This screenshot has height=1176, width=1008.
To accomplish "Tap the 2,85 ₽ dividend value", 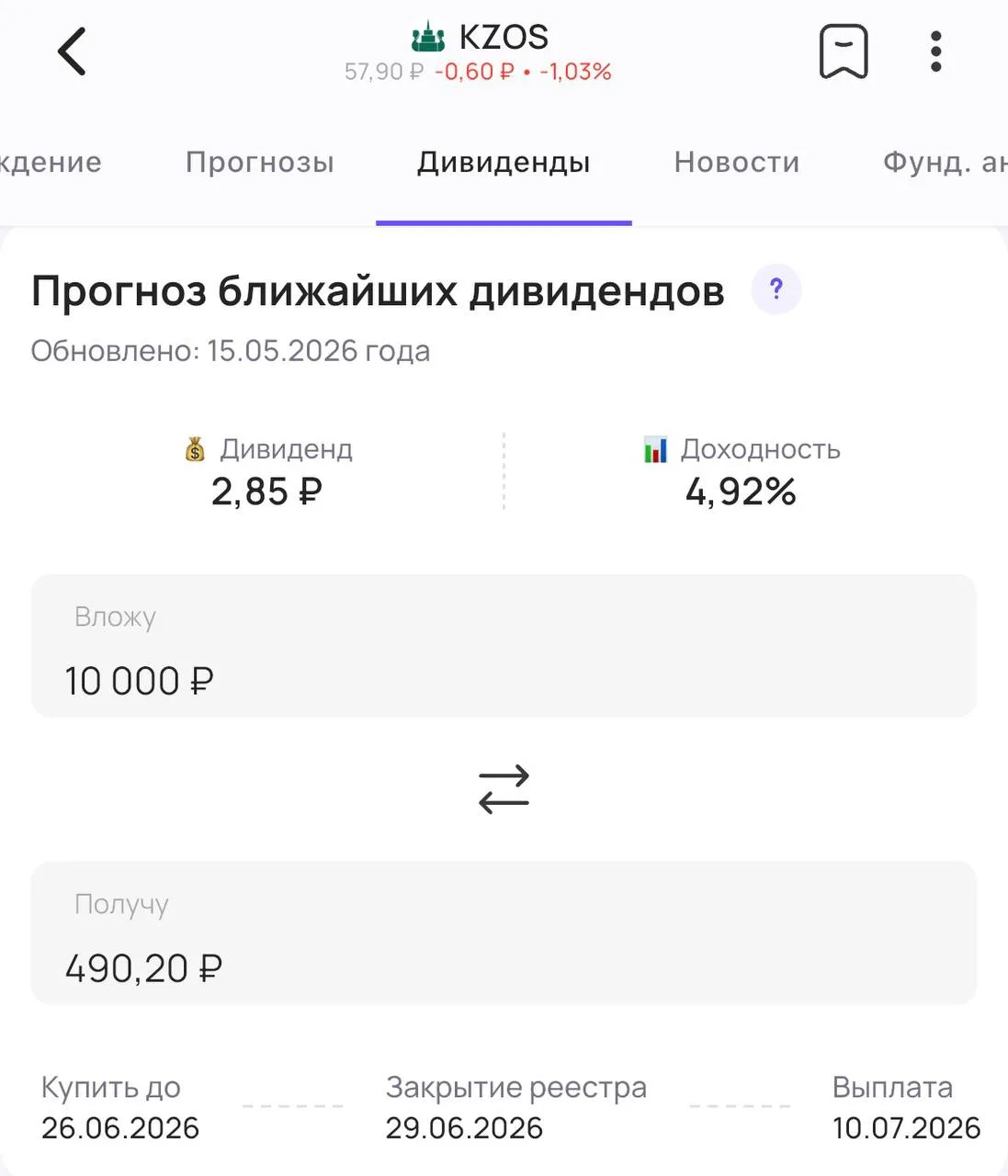I will point(266,492).
